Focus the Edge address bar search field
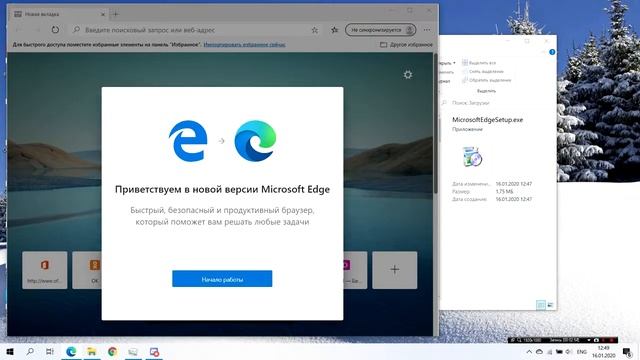 coord(196,30)
